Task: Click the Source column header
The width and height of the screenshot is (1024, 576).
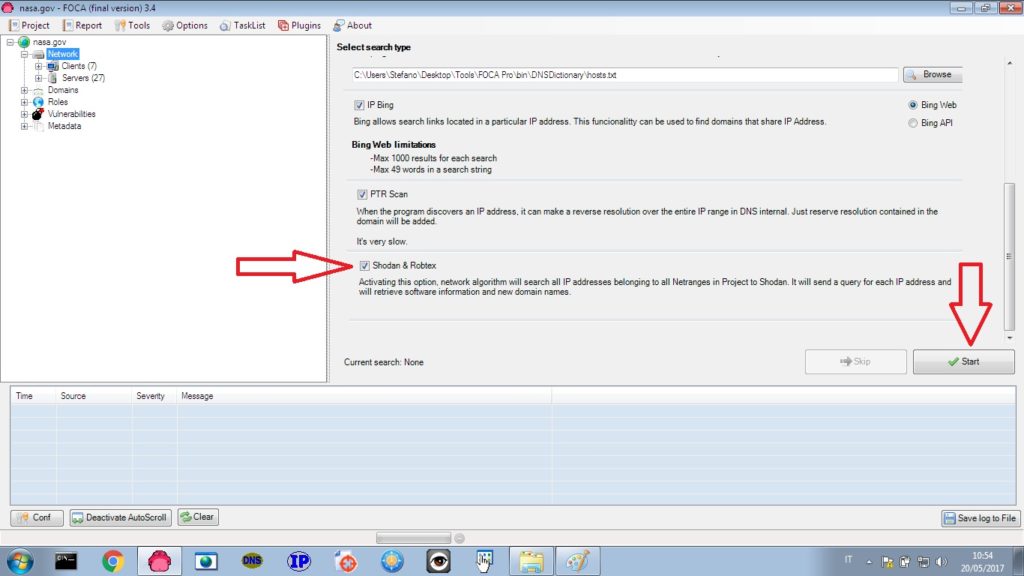Action: tap(94, 396)
